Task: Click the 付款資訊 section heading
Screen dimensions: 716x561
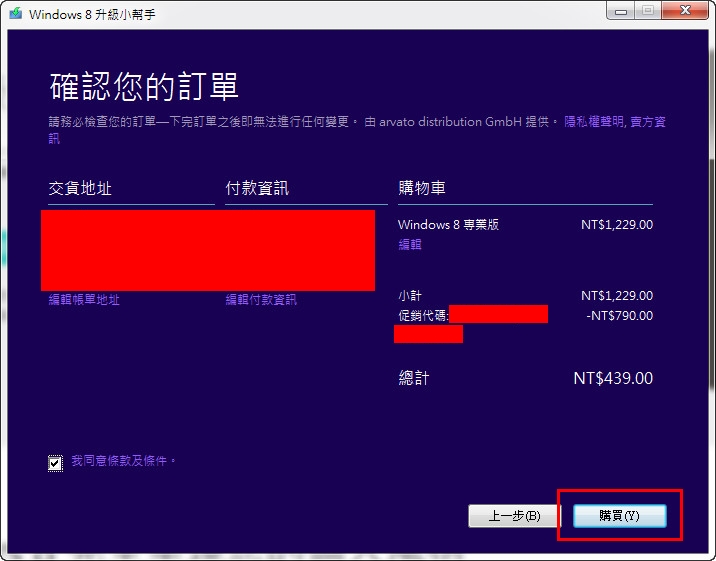Action: click(257, 188)
